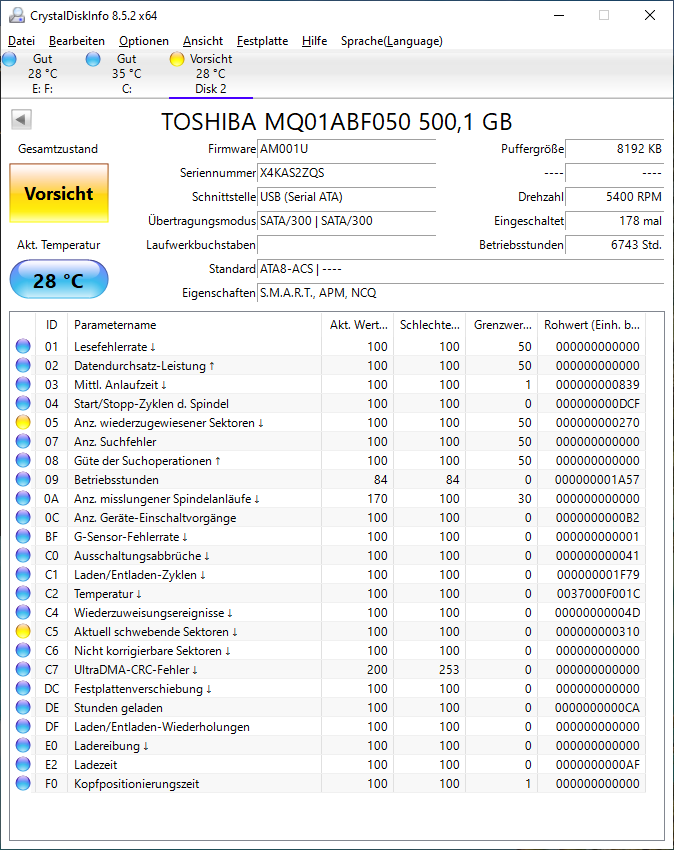Click the yellow status icon for row 05
677x850 pixels.
coord(23,423)
